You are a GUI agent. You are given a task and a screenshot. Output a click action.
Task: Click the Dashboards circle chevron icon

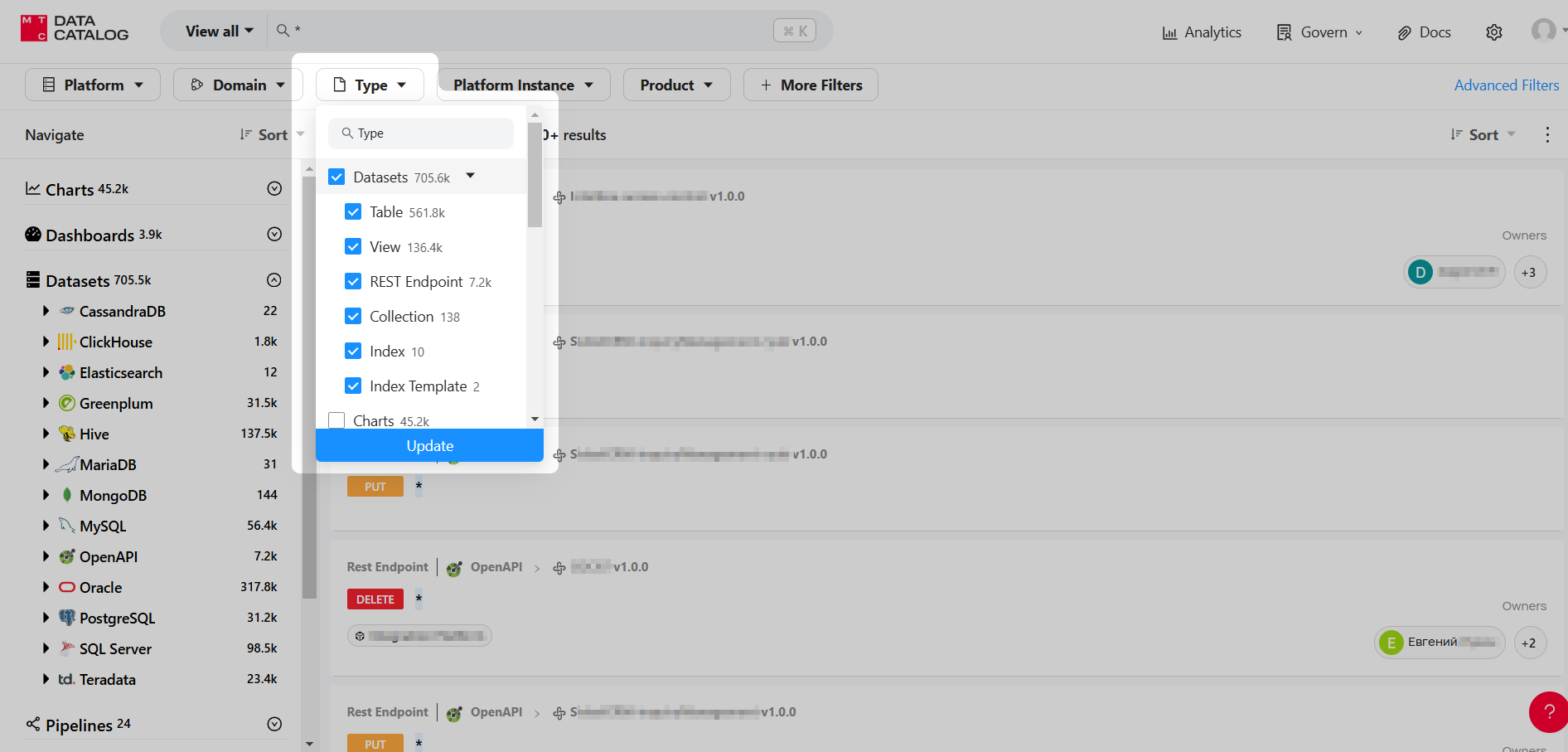(274, 235)
